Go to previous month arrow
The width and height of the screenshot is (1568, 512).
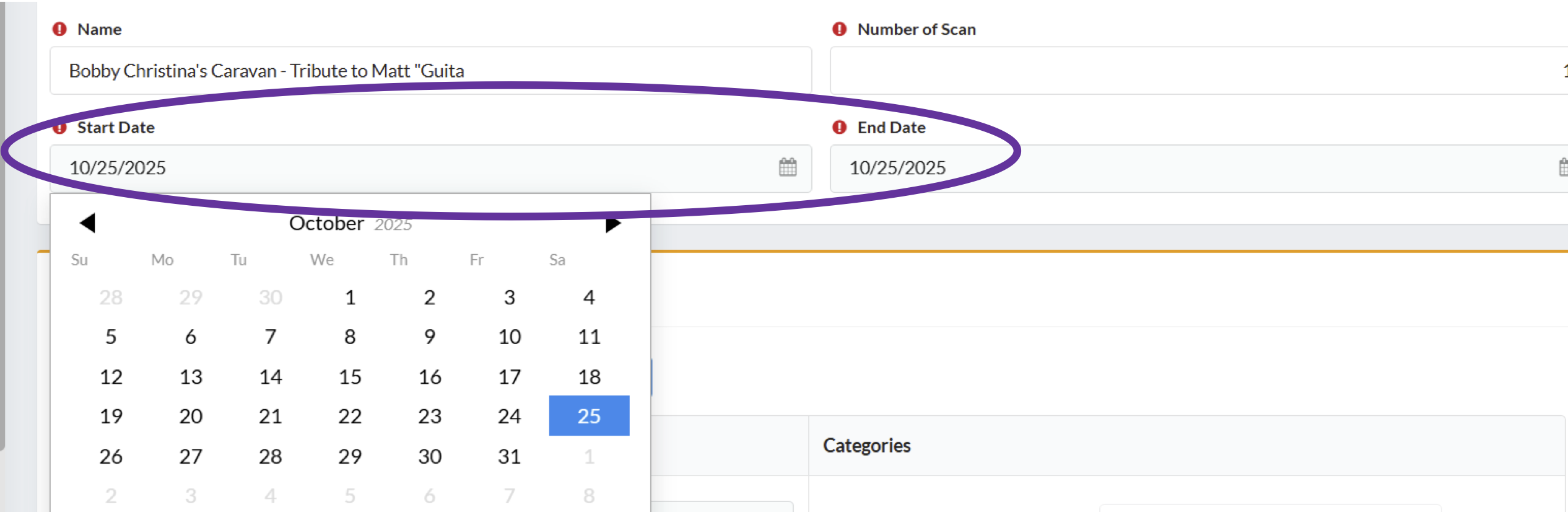pos(87,223)
